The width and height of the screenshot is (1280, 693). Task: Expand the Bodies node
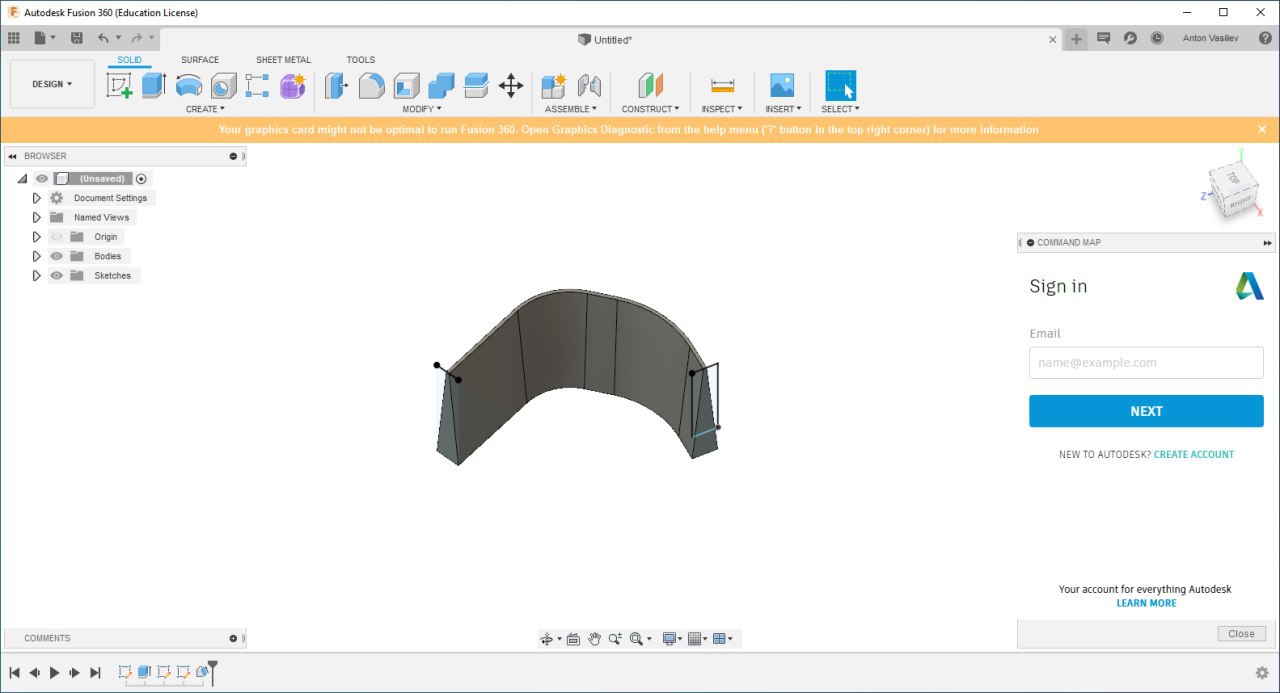37,256
